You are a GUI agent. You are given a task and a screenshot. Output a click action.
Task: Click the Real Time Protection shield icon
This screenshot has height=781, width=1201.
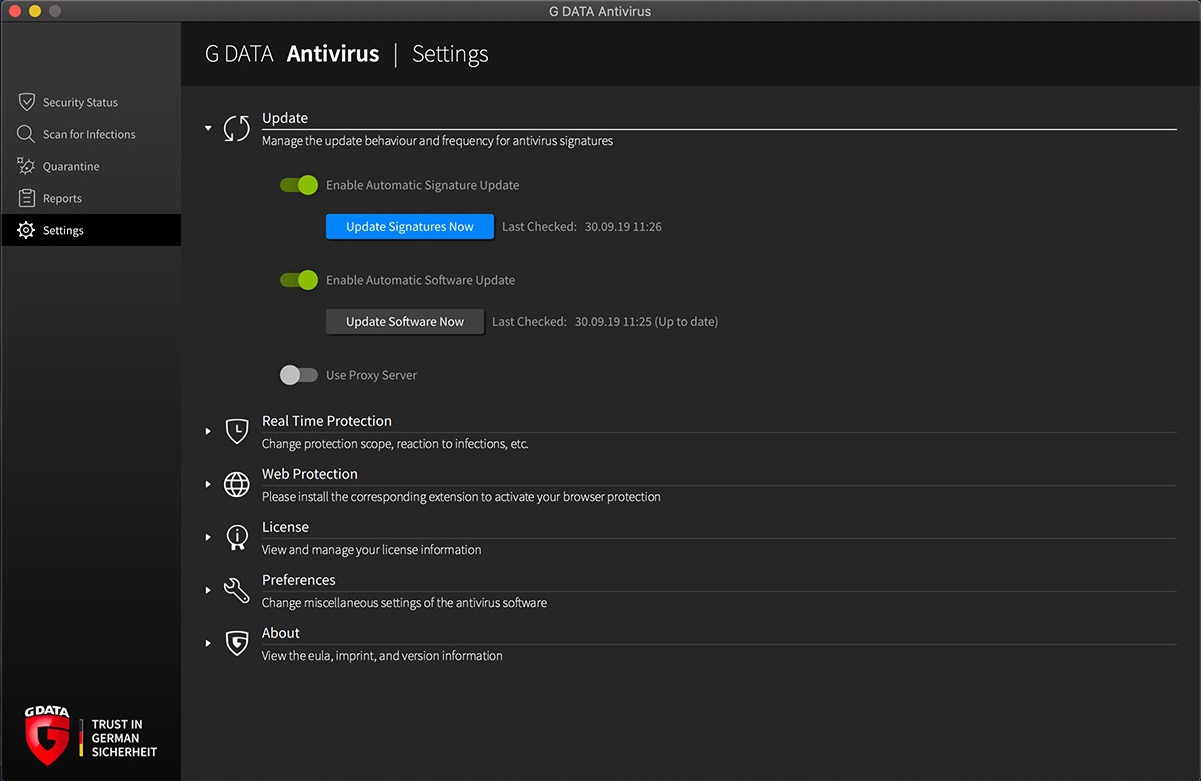click(x=237, y=431)
